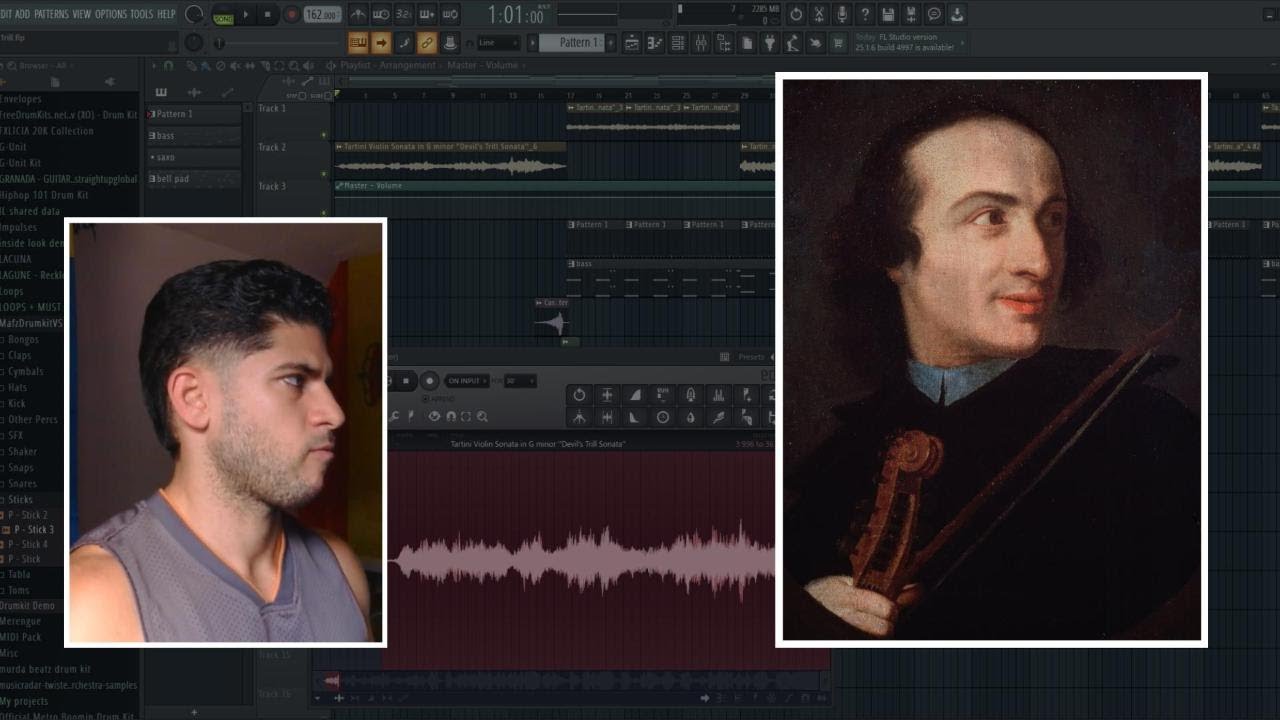Open the piano roll icon
The width and height of the screenshot is (1280, 720).
click(x=655, y=43)
